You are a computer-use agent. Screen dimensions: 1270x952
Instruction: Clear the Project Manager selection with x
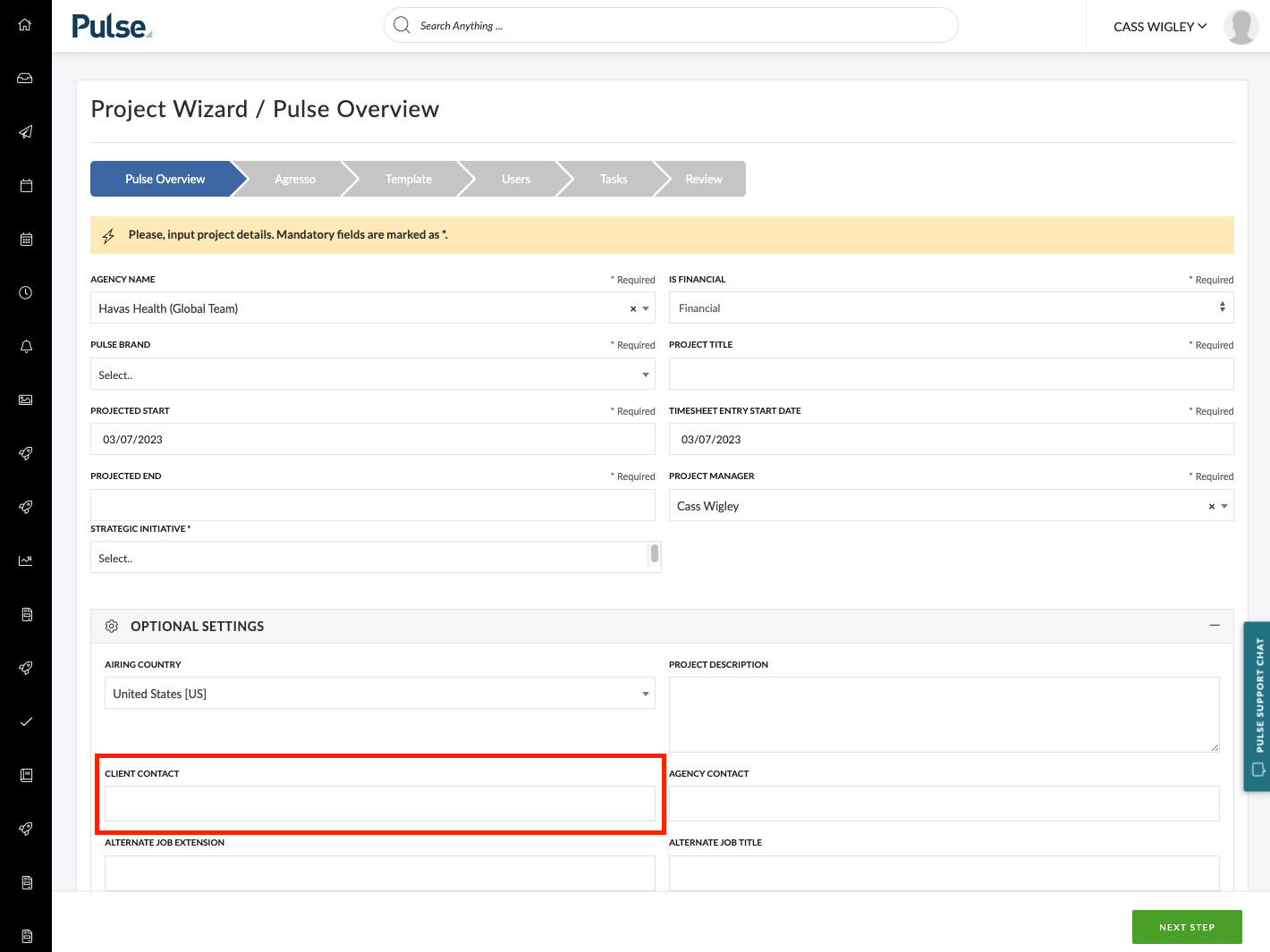click(x=1212, y=506)
